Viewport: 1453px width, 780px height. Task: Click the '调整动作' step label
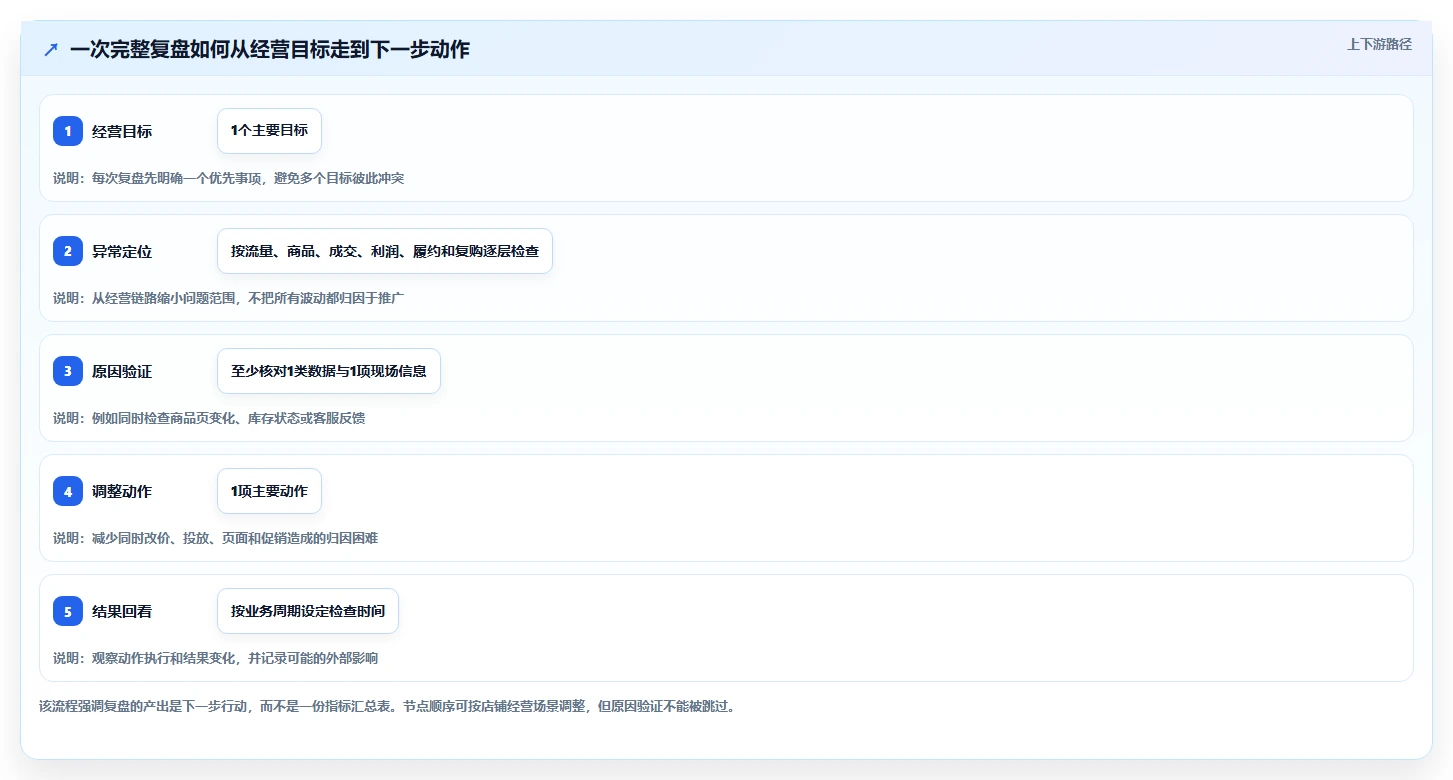coord(122,491)
